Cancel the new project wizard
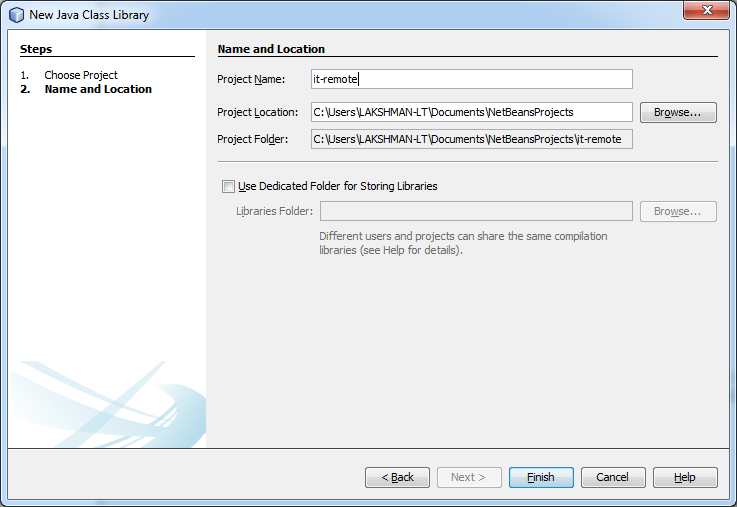737x507 pixels. 613,477
